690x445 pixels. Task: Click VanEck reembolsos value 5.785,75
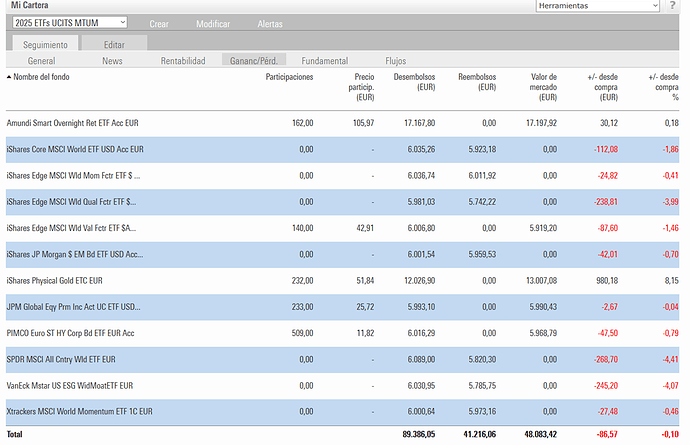click(x=482, y=386)
